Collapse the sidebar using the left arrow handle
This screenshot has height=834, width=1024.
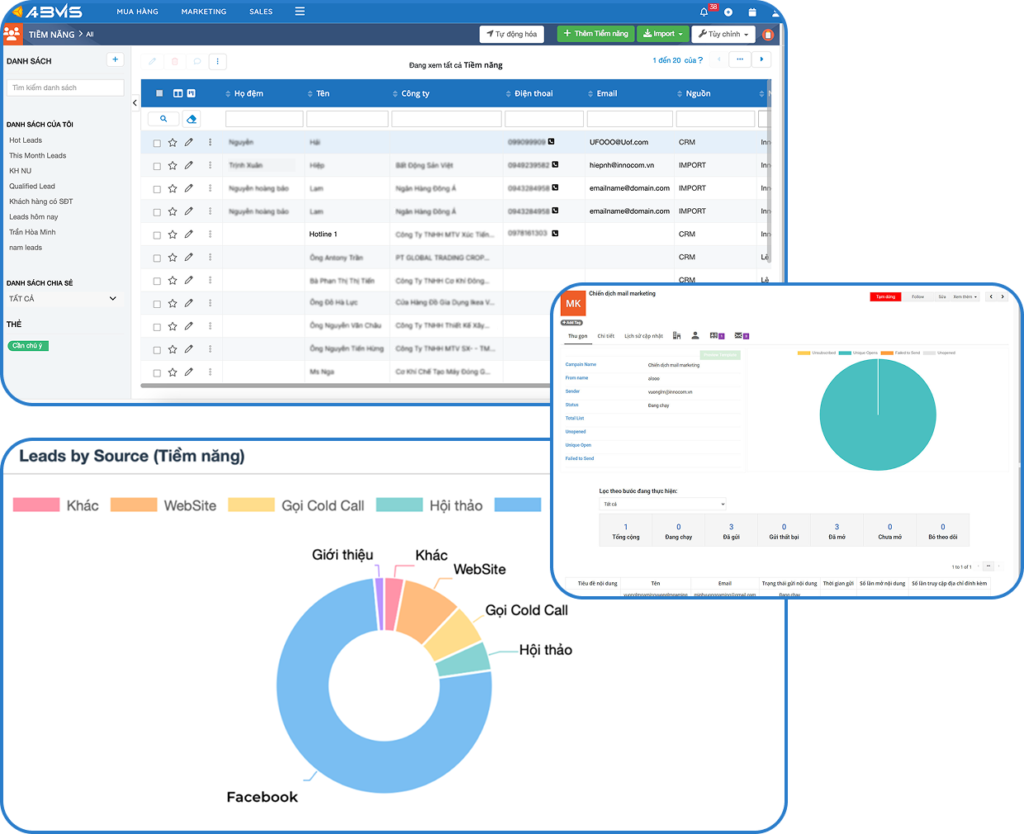click(x=135, y=103)
